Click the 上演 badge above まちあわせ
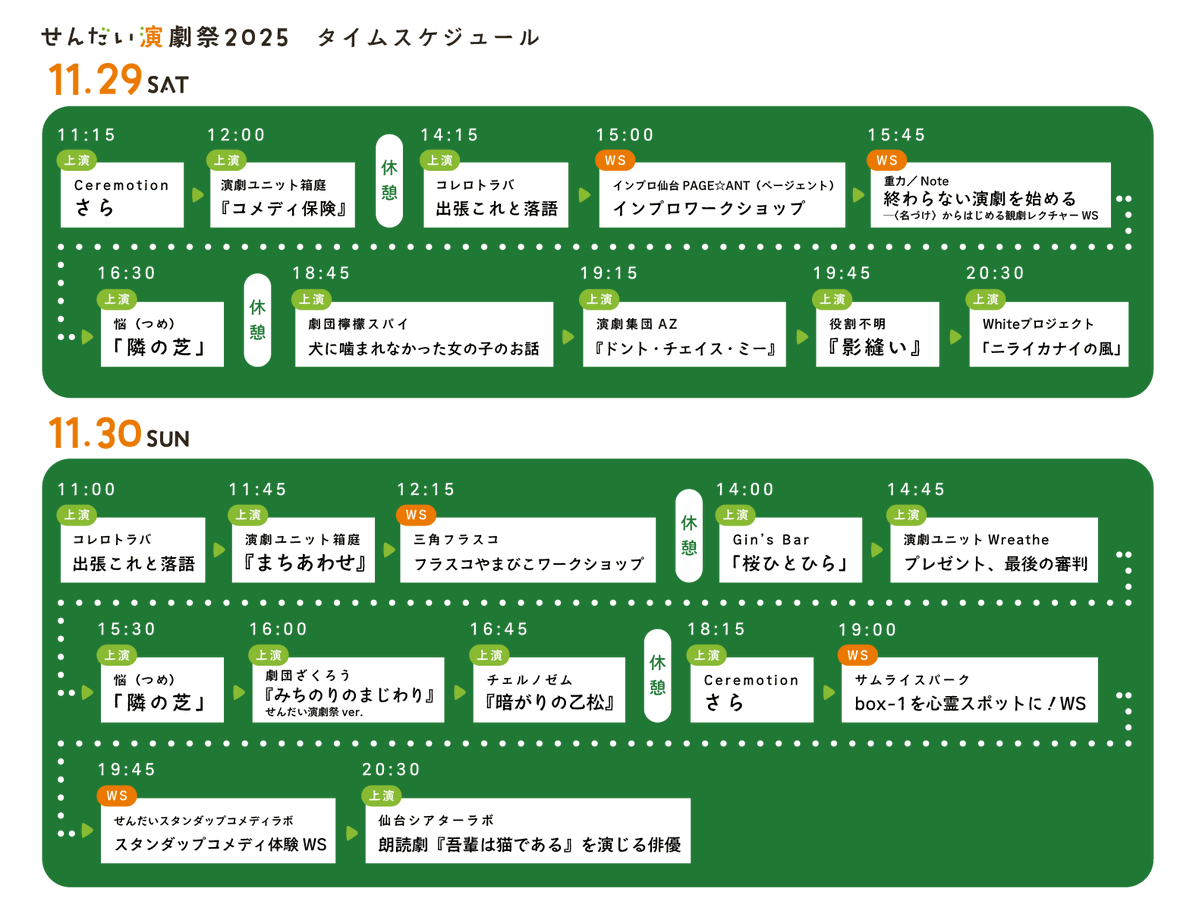The width and height of the screenshot is (1199, 917). click(x=248, y=515)
